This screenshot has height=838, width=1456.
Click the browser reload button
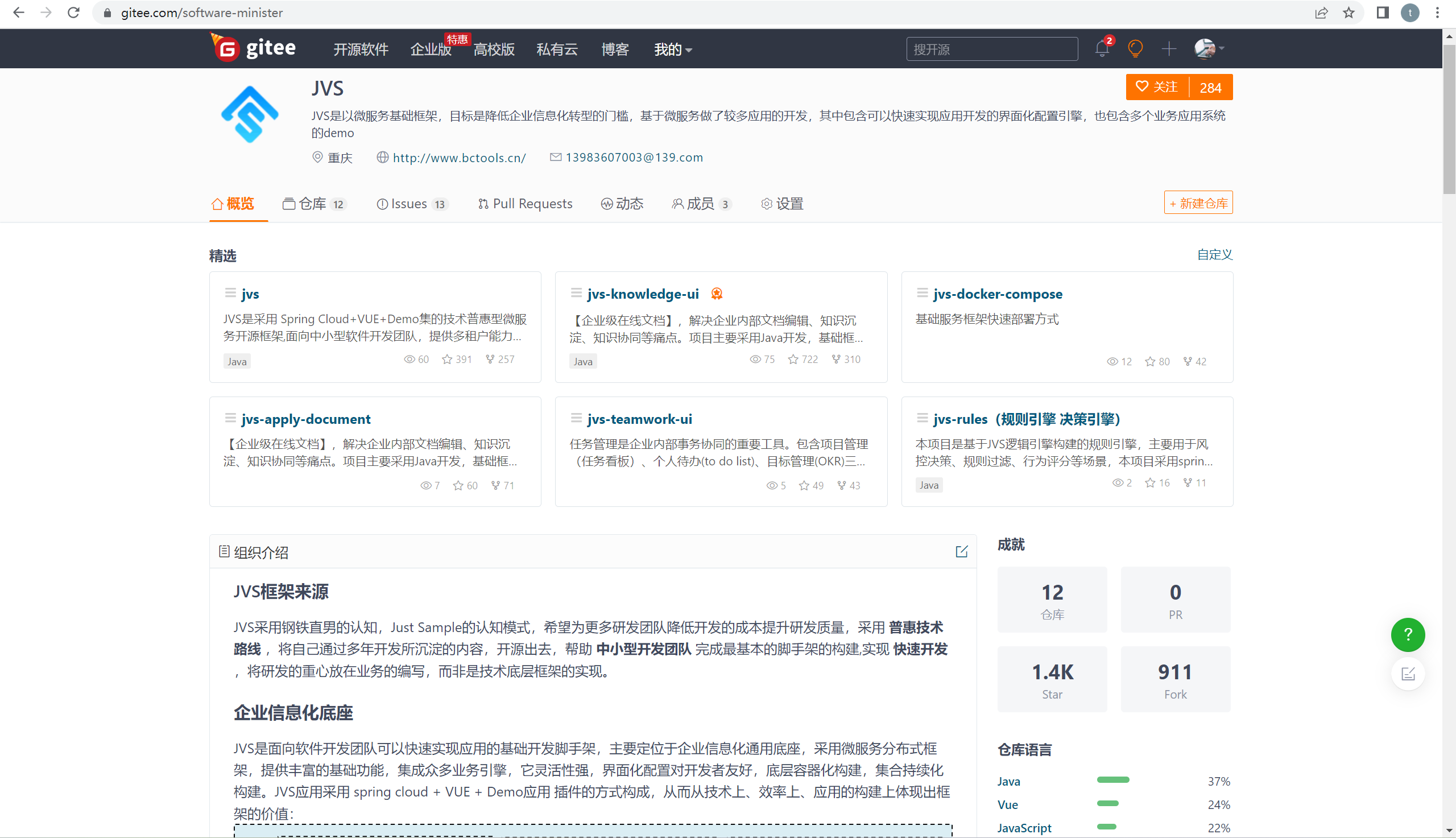(73, 13)
